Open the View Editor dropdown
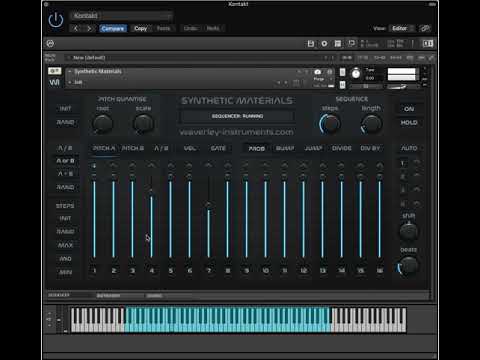This screenshot has width=480, height=360. point(402,28)
